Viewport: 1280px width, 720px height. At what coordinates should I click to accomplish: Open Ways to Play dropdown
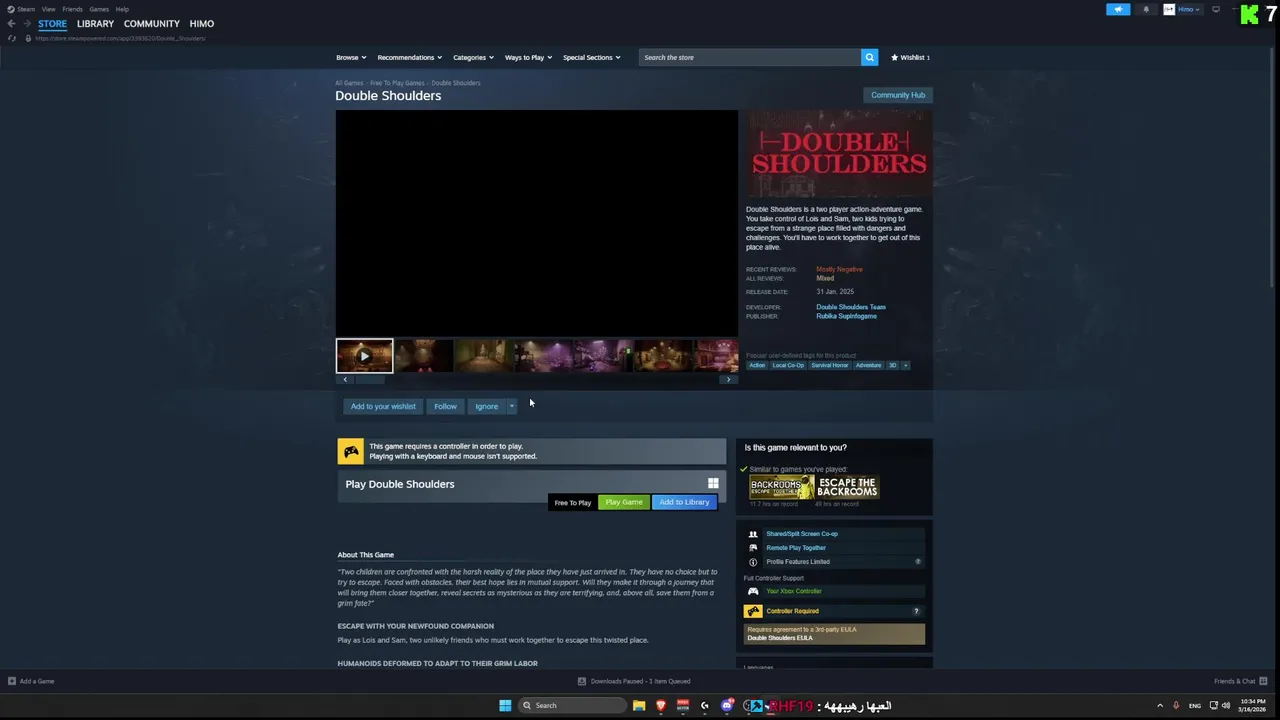click(529, 57)
